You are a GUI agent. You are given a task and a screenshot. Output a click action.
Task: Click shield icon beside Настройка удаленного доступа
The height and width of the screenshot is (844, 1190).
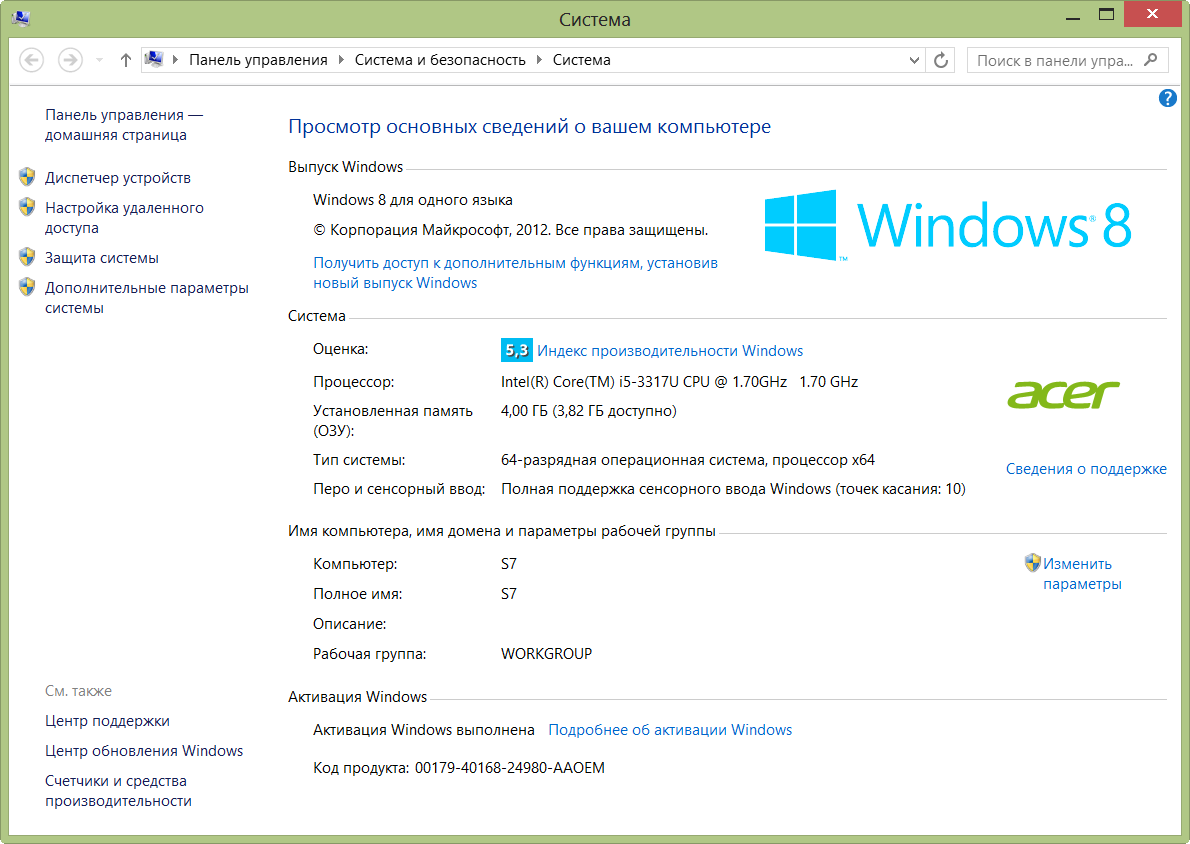pyautogui.click(x=27, y=206)
